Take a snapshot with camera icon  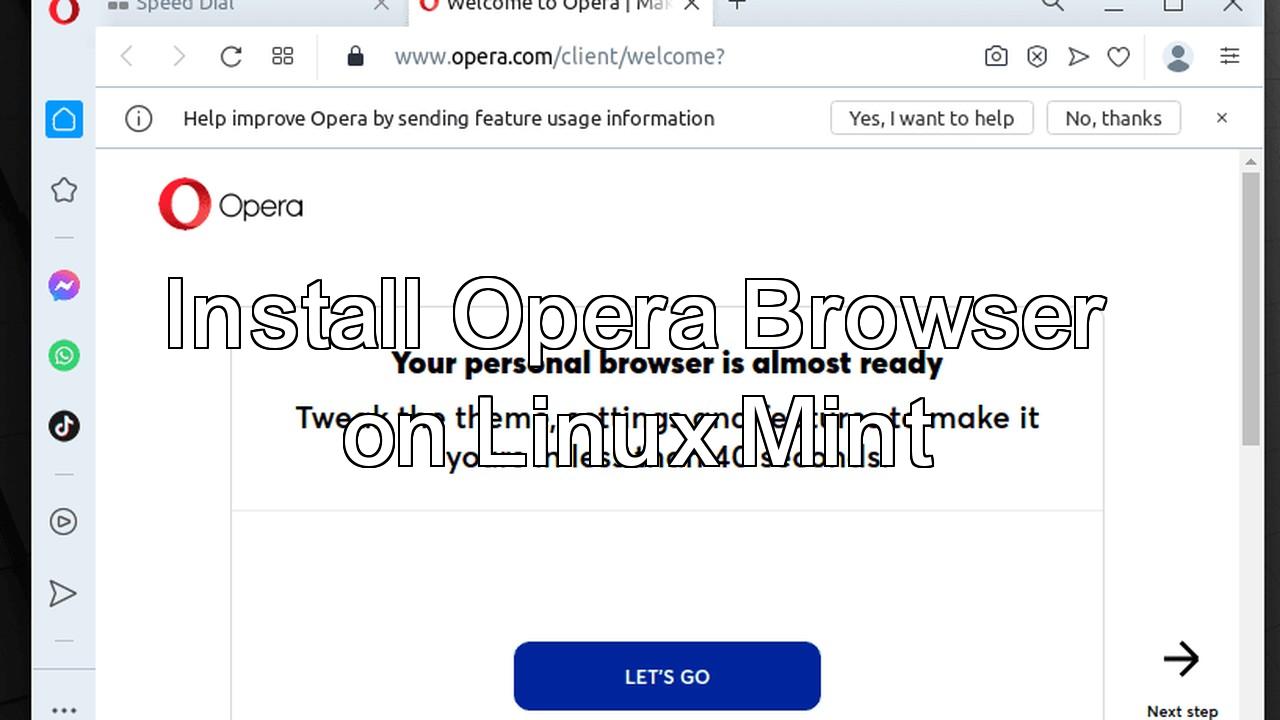click(996, 57)
